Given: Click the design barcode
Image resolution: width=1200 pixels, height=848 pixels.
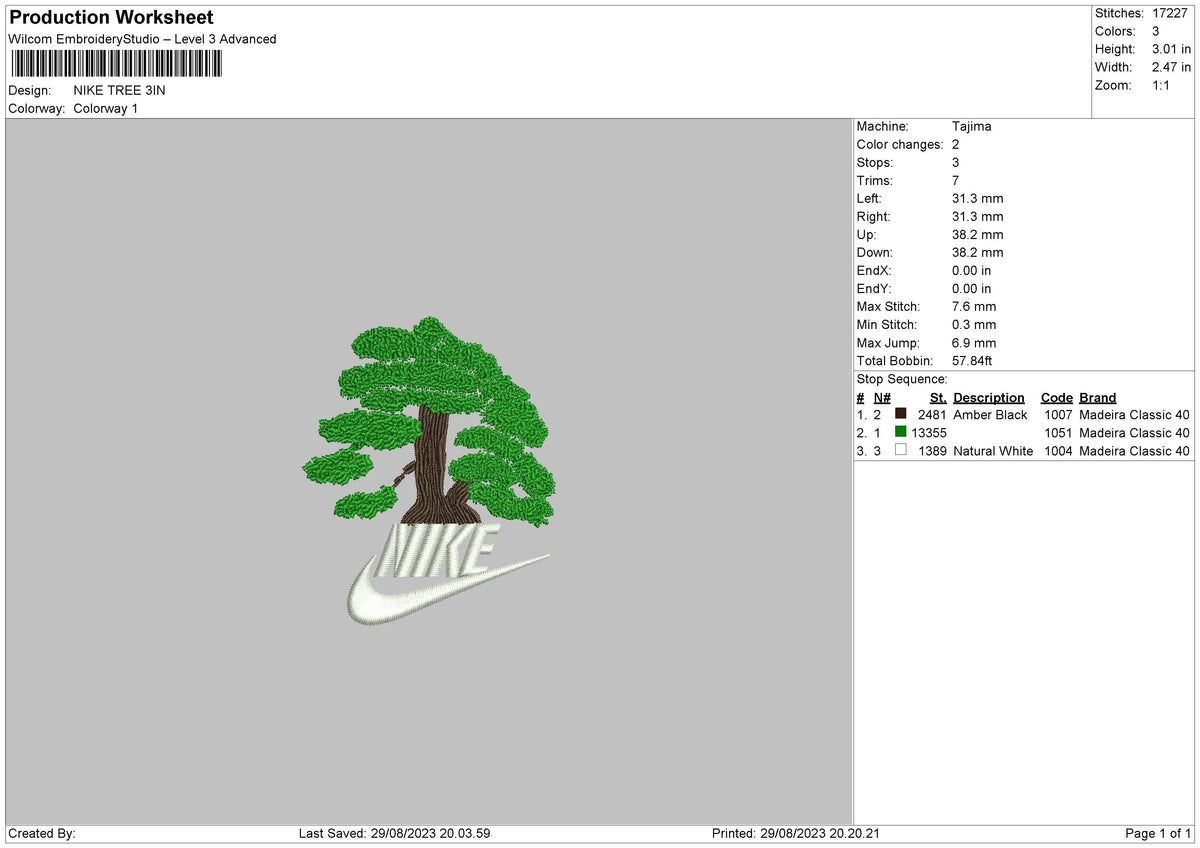Looking at the screenshot, I should [115, 63].
